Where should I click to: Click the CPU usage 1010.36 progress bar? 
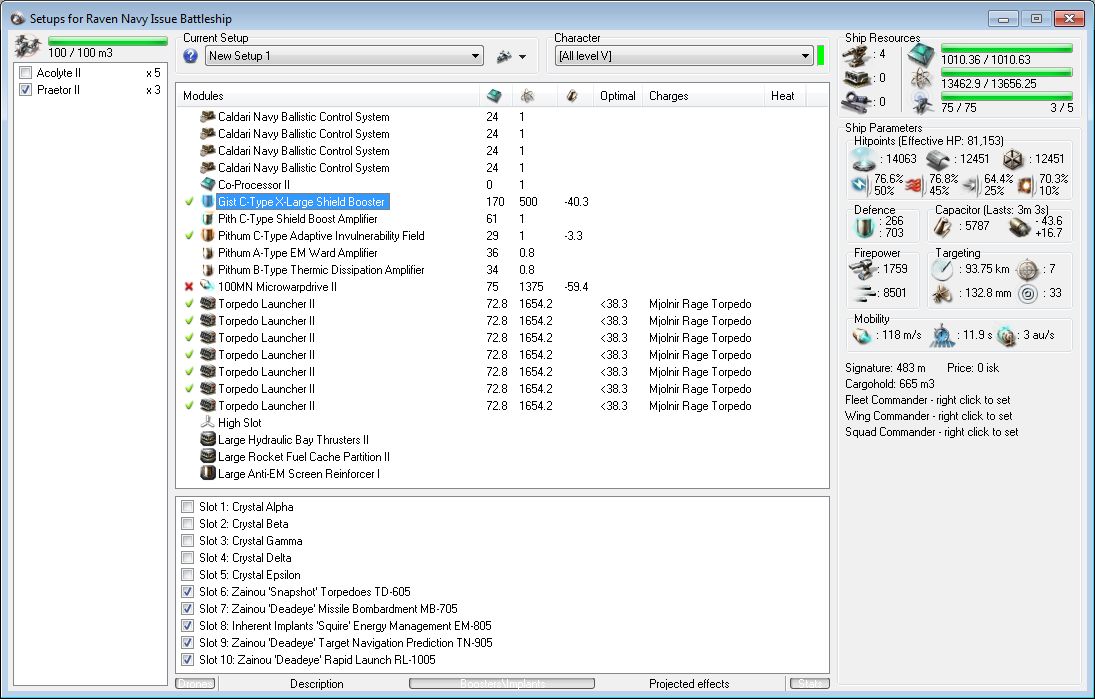click(x=1006, y=48)
